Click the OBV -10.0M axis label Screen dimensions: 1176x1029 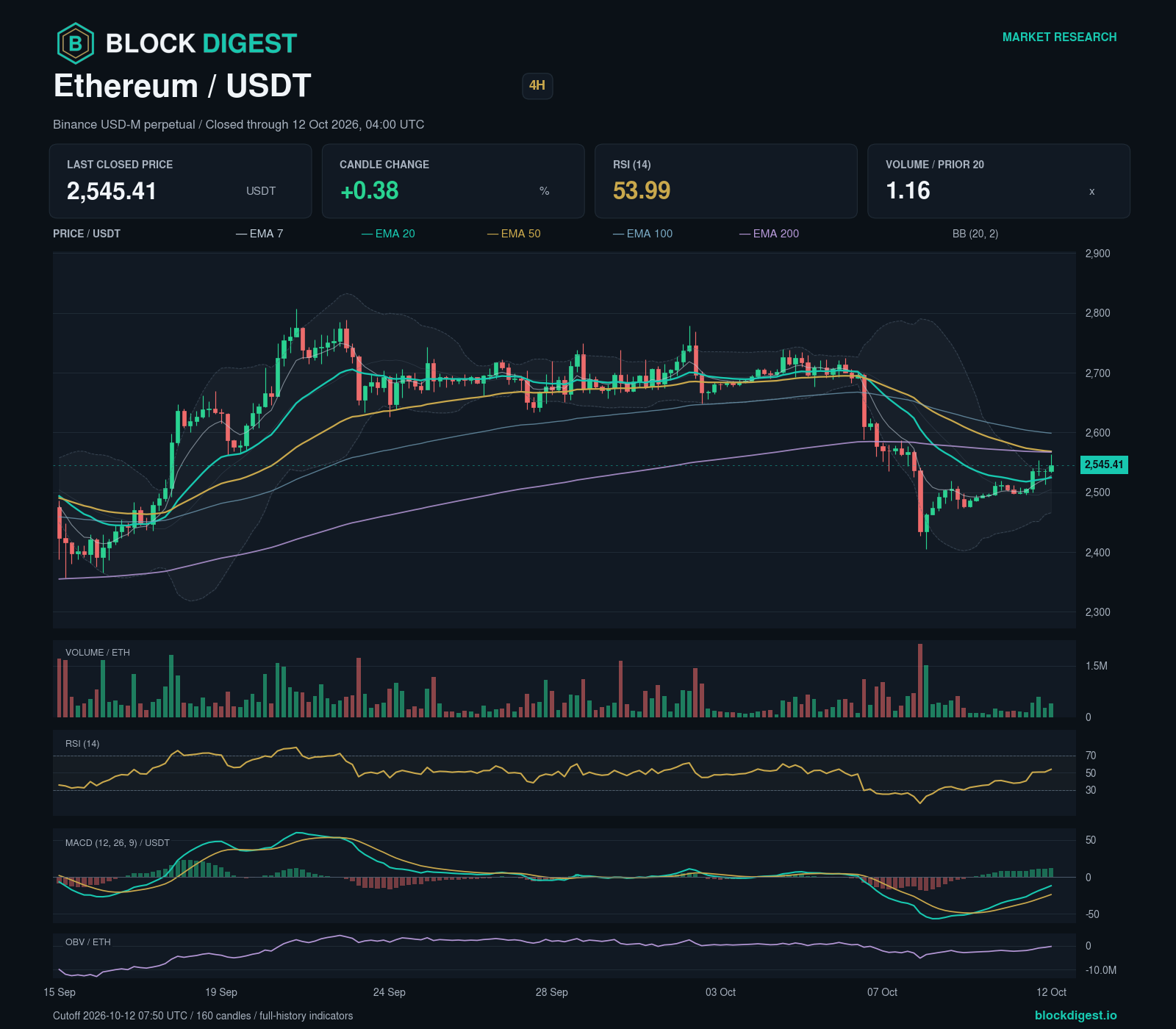pyautogui.click(x=1101, y=970)
